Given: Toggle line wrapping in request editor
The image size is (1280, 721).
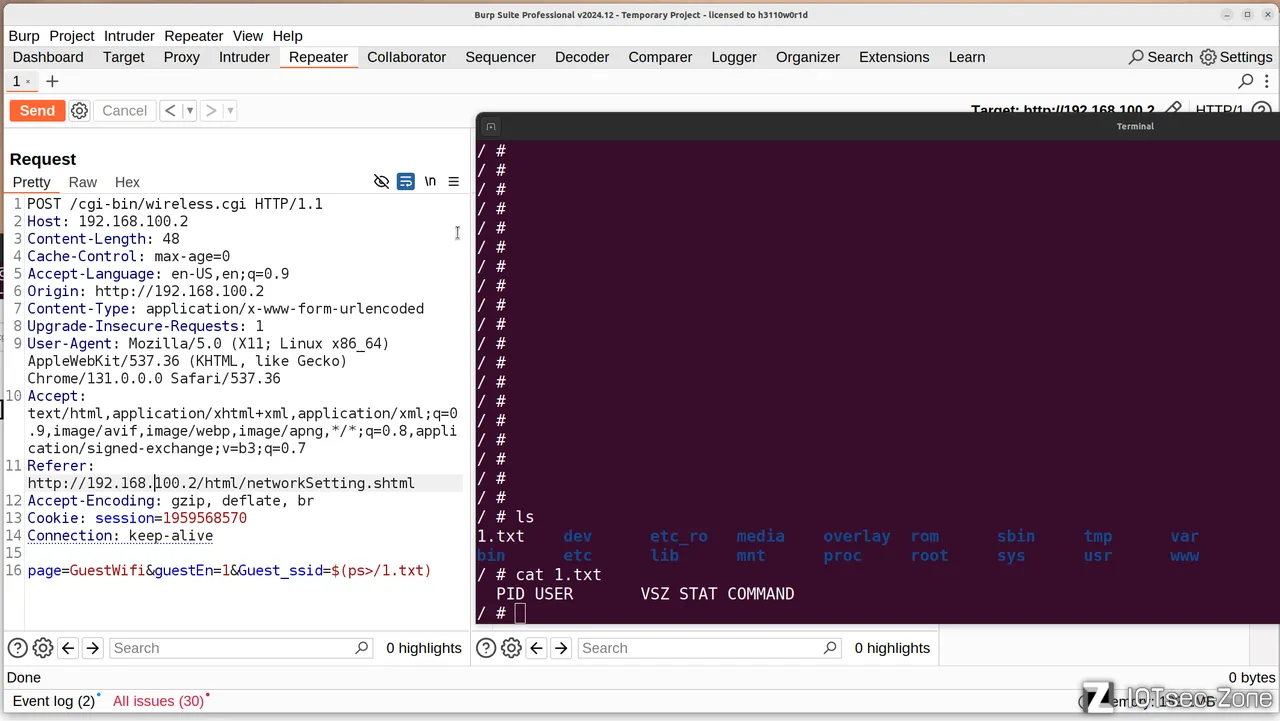Looking at the screenshot, I should point(405,182).
